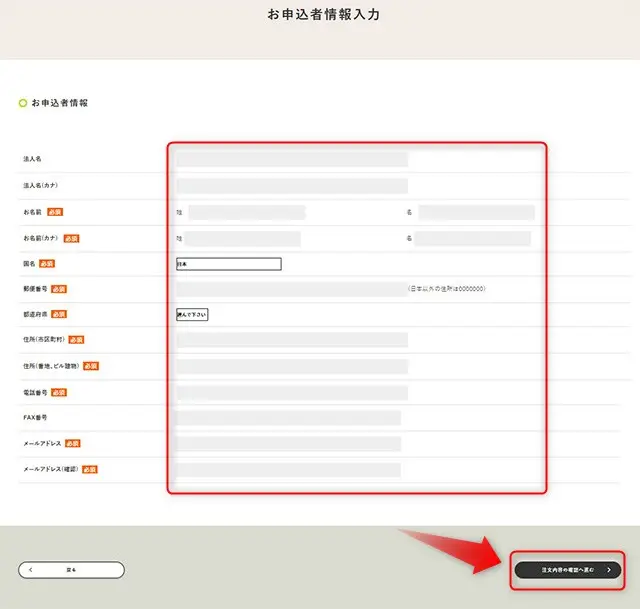Click the left chevron on 戻る button
The height and width of the screenshot is (609, 640).
(31, 570)
